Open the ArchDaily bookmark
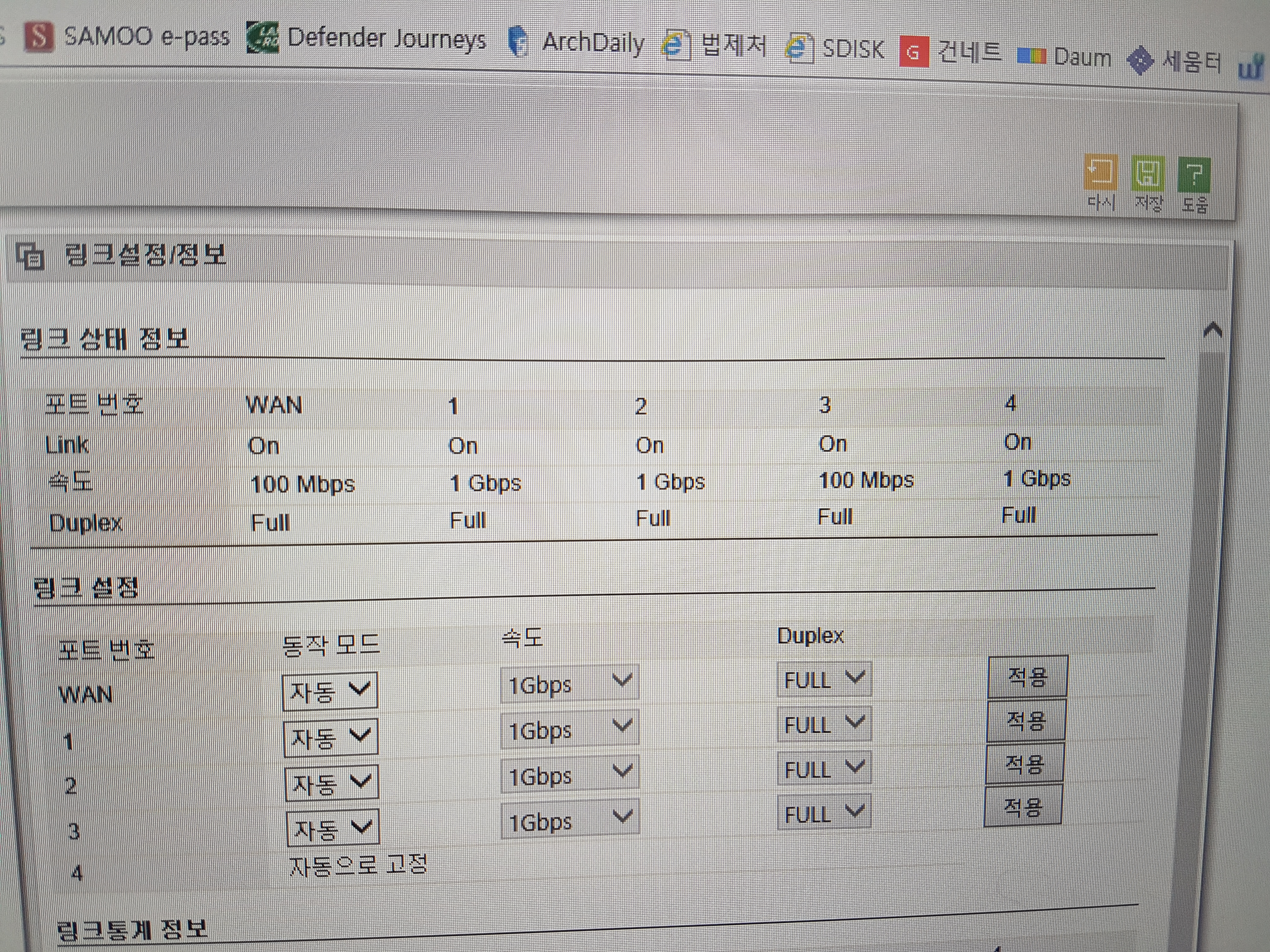This screenshot has width=1270, height=952. pyautogui.click(x=576, y=42)
